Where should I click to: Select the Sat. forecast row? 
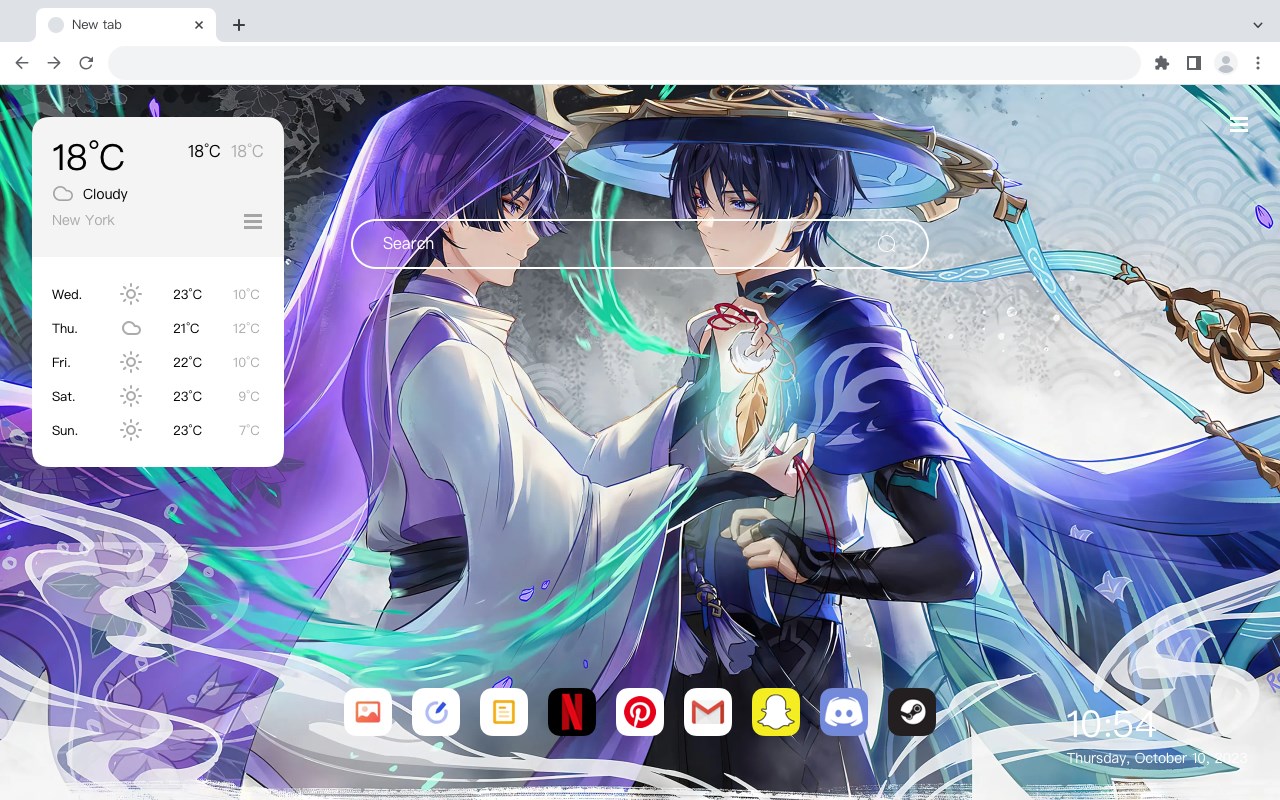158,396
